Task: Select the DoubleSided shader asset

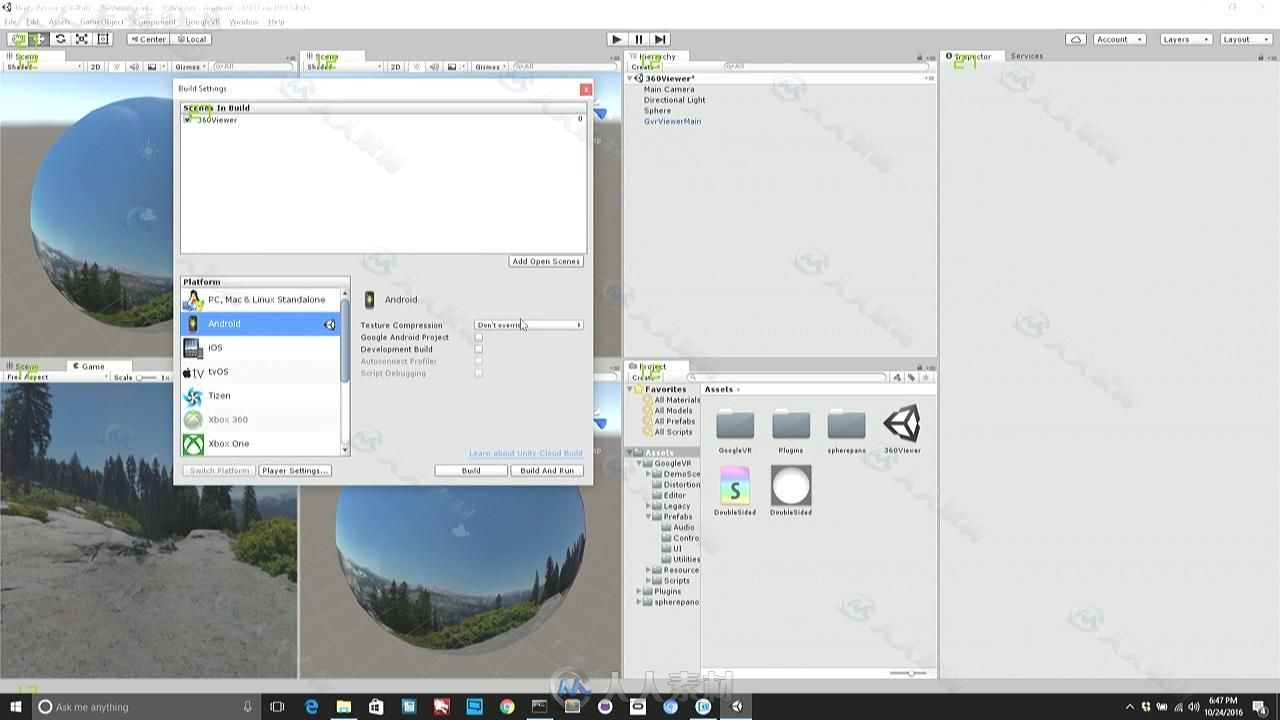Action: click(x=735, y=490)
